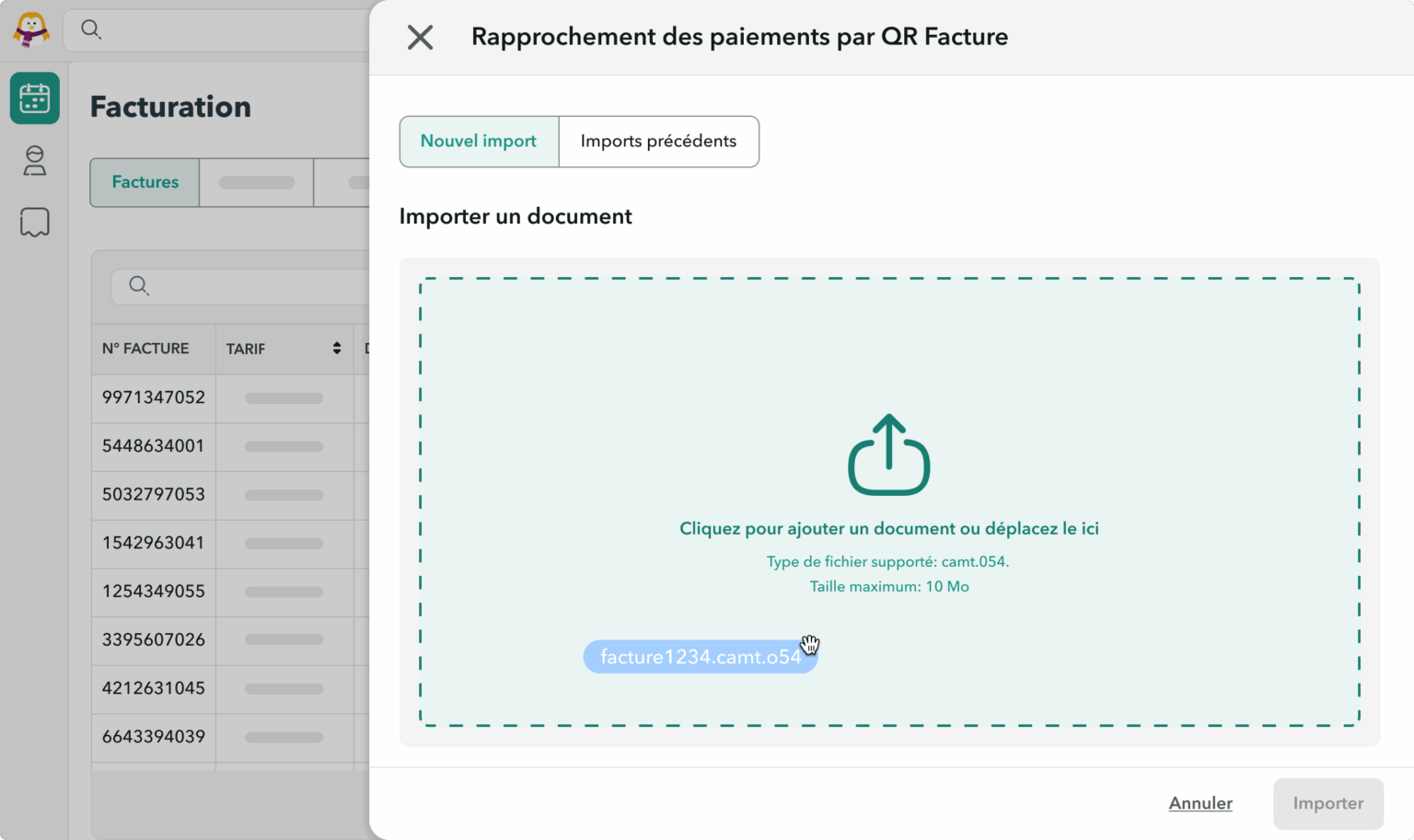Open the contacts person icon in sidebar
The height and width of the screenshot is (840, 1414).
34,162
